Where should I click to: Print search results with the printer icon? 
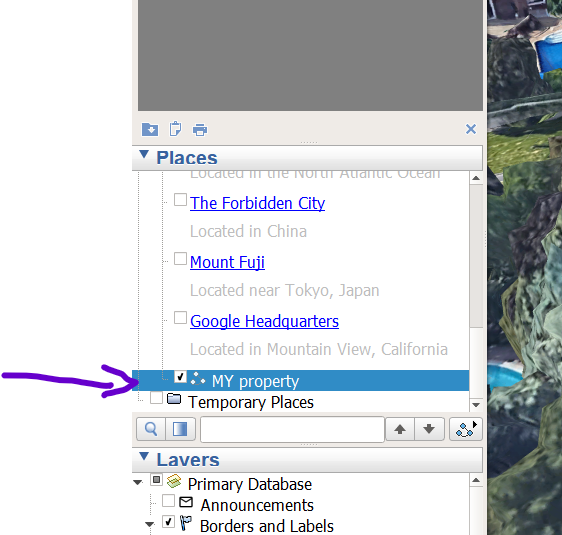coord(200,130)
